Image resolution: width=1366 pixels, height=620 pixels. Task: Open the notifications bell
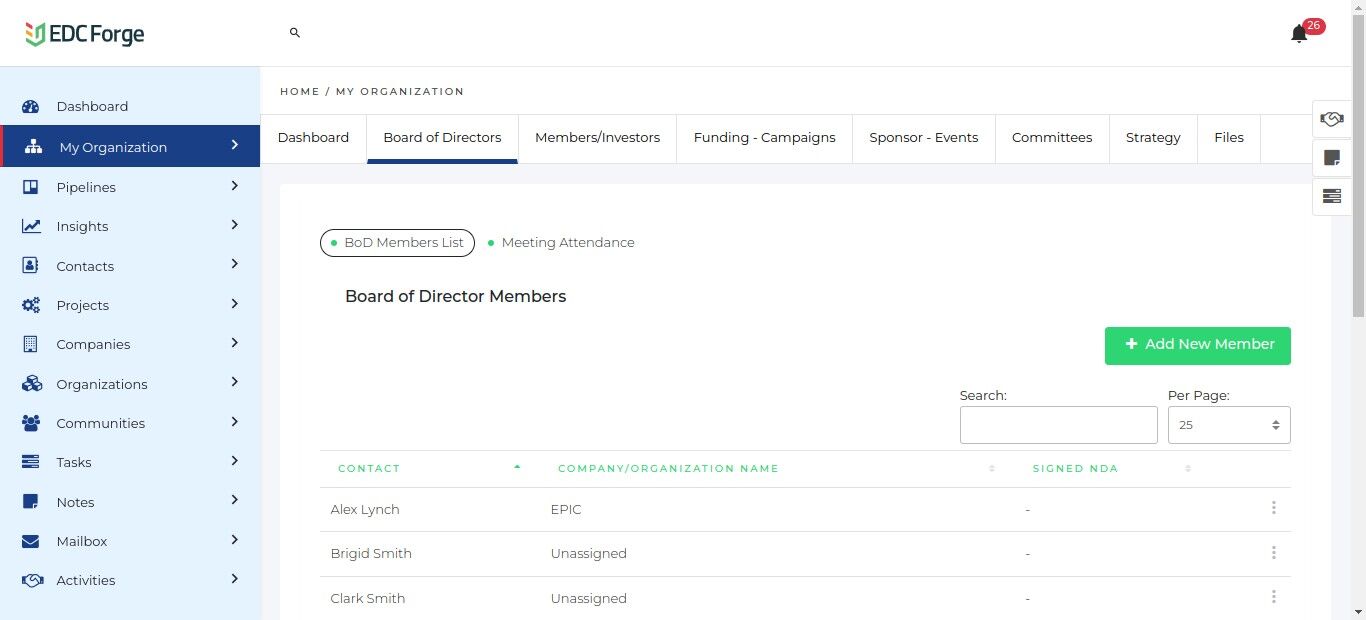pos(1299,34)
